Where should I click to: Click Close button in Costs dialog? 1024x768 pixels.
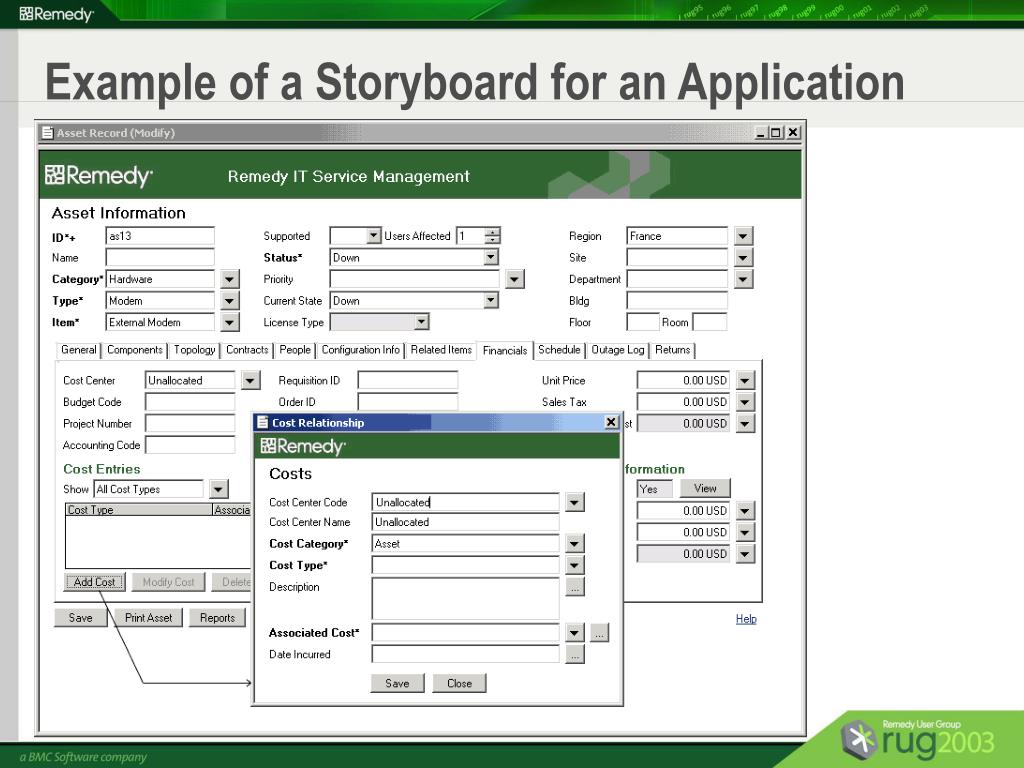pyautogui.click(x=459, y=683)
